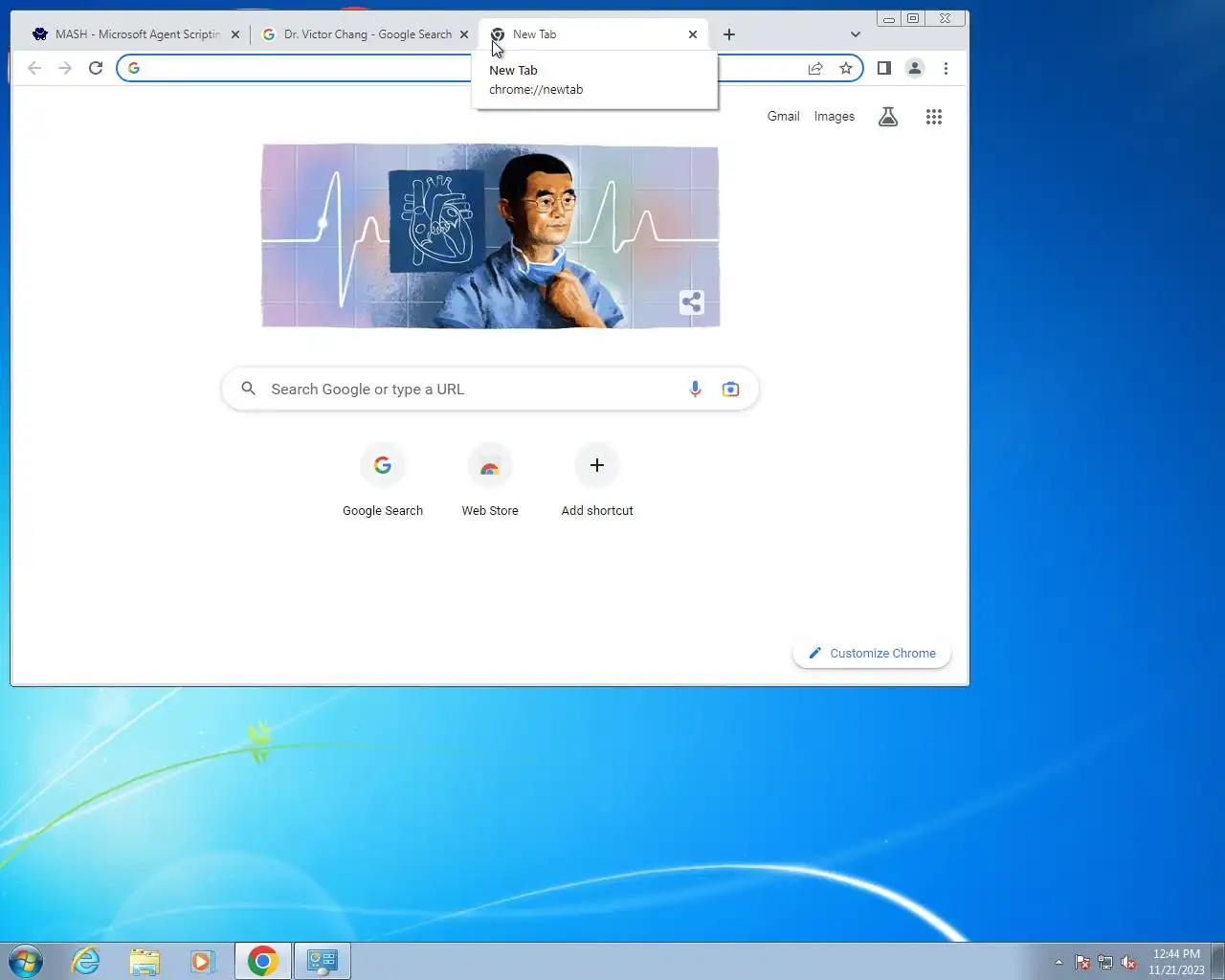Reload the page

pyautogui.click(x=96, y=68)
